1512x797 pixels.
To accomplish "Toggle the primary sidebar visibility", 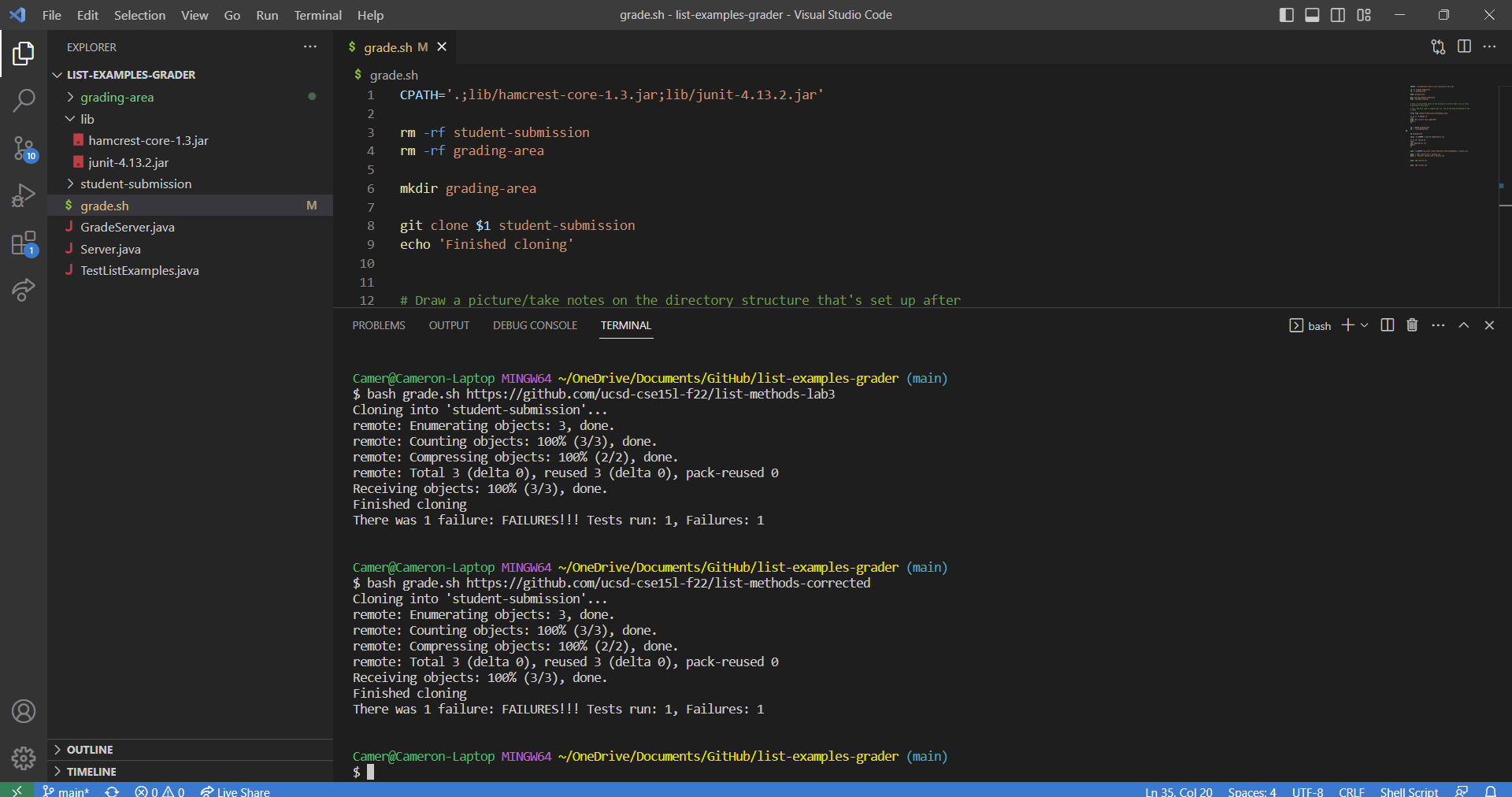I will 1287,14.
